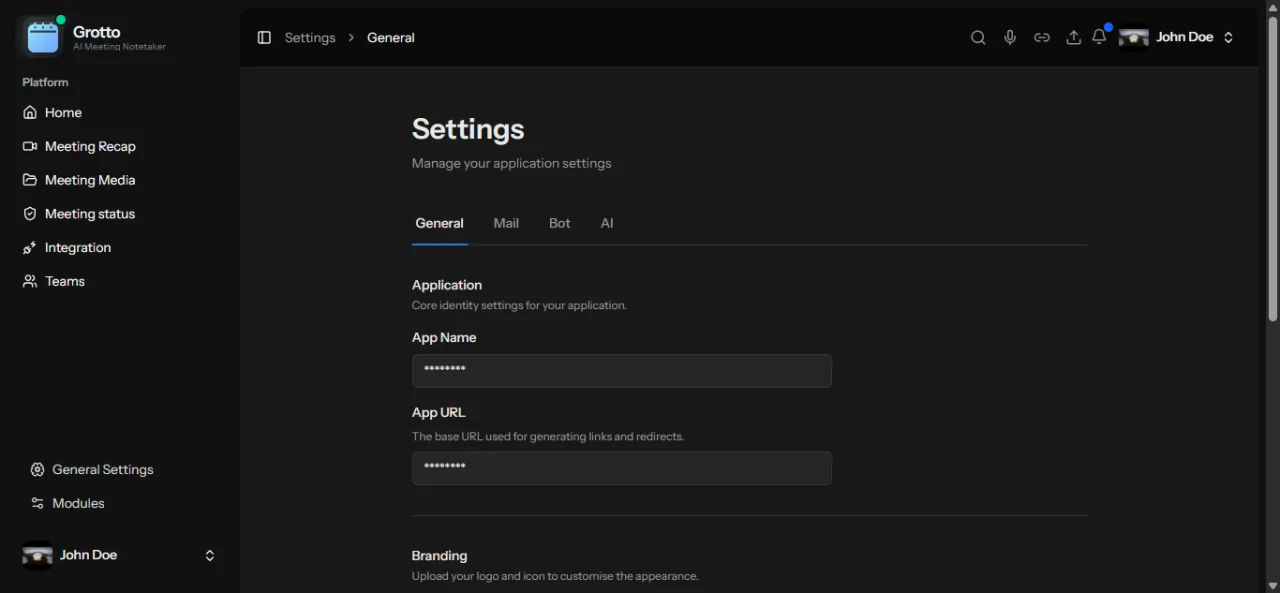Switch to the Bot tab
1280x593 pixels.
(x=560, y=223)
